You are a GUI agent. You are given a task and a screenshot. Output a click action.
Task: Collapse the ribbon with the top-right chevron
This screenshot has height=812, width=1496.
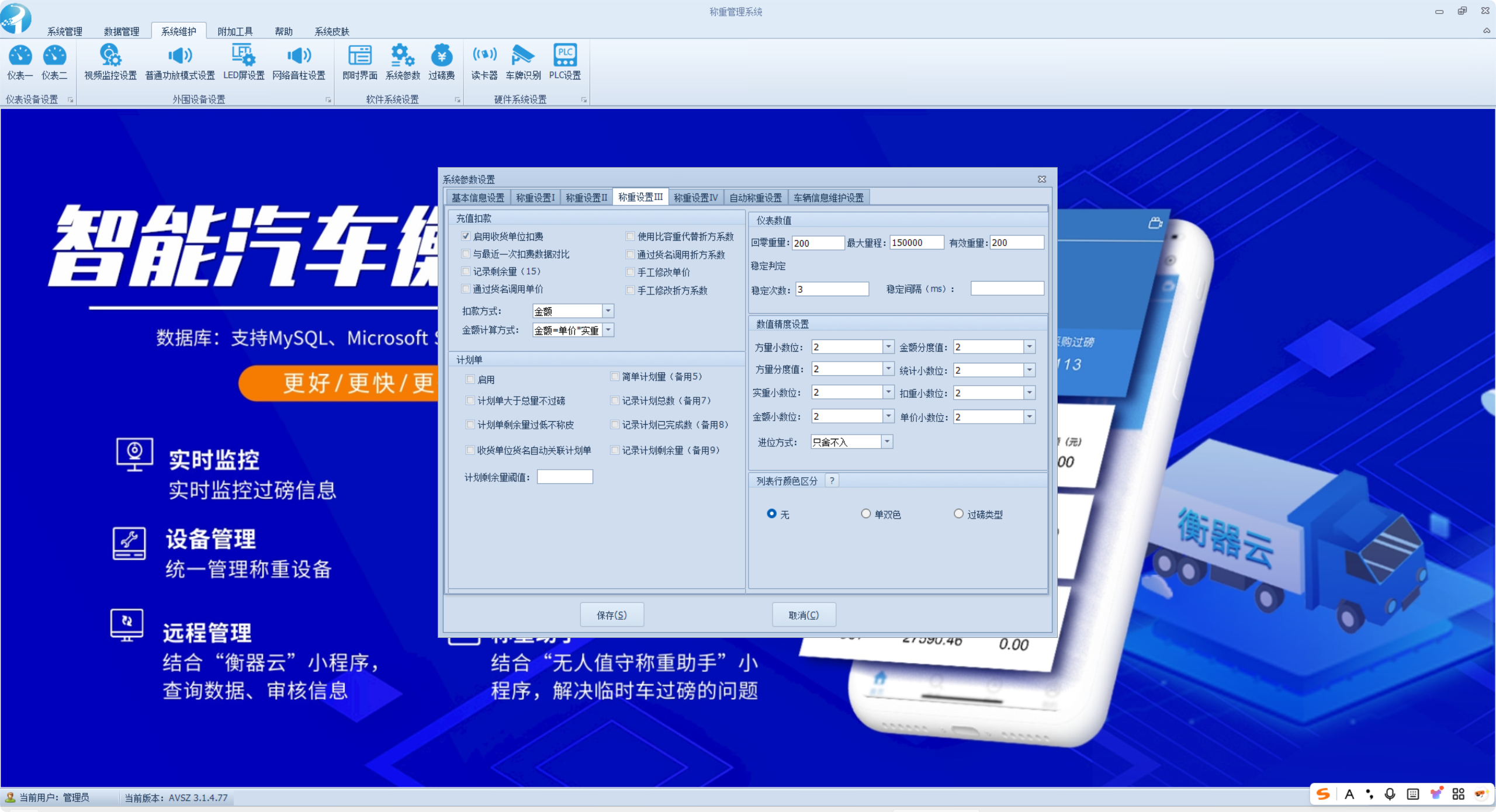(x=1486, y=30)
